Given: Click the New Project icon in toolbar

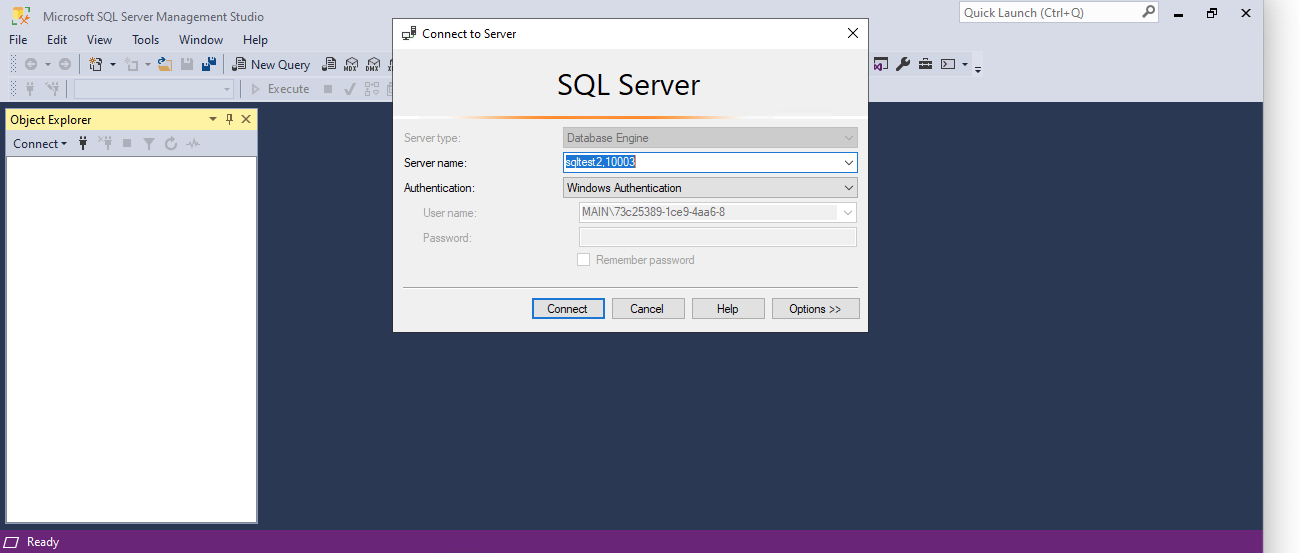Looking at the screenshot, I should pyautogui.click(x=96, y=64).
